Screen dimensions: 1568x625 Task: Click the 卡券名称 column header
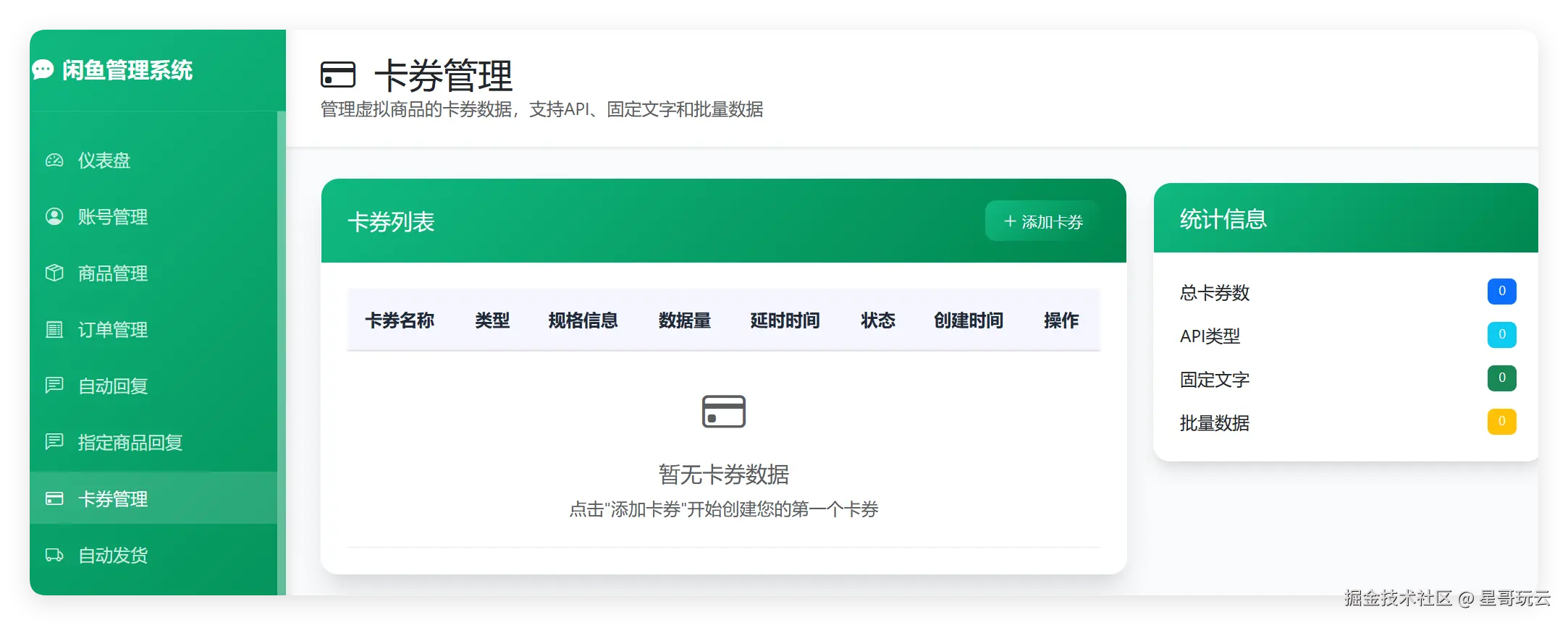[400, 320]
